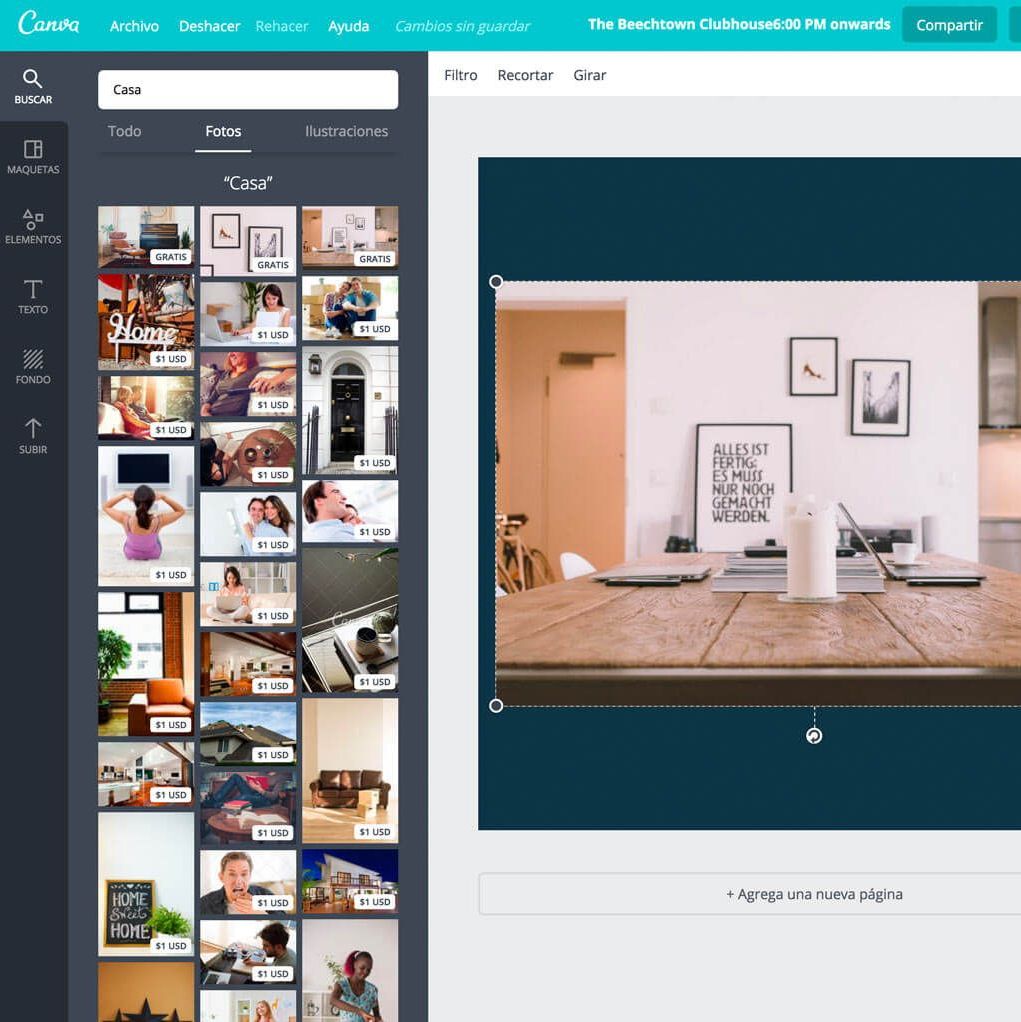Viewport: 1021px width, 1022px height.
Task: Click the Compartir button
Action: (x=947, y=25)
